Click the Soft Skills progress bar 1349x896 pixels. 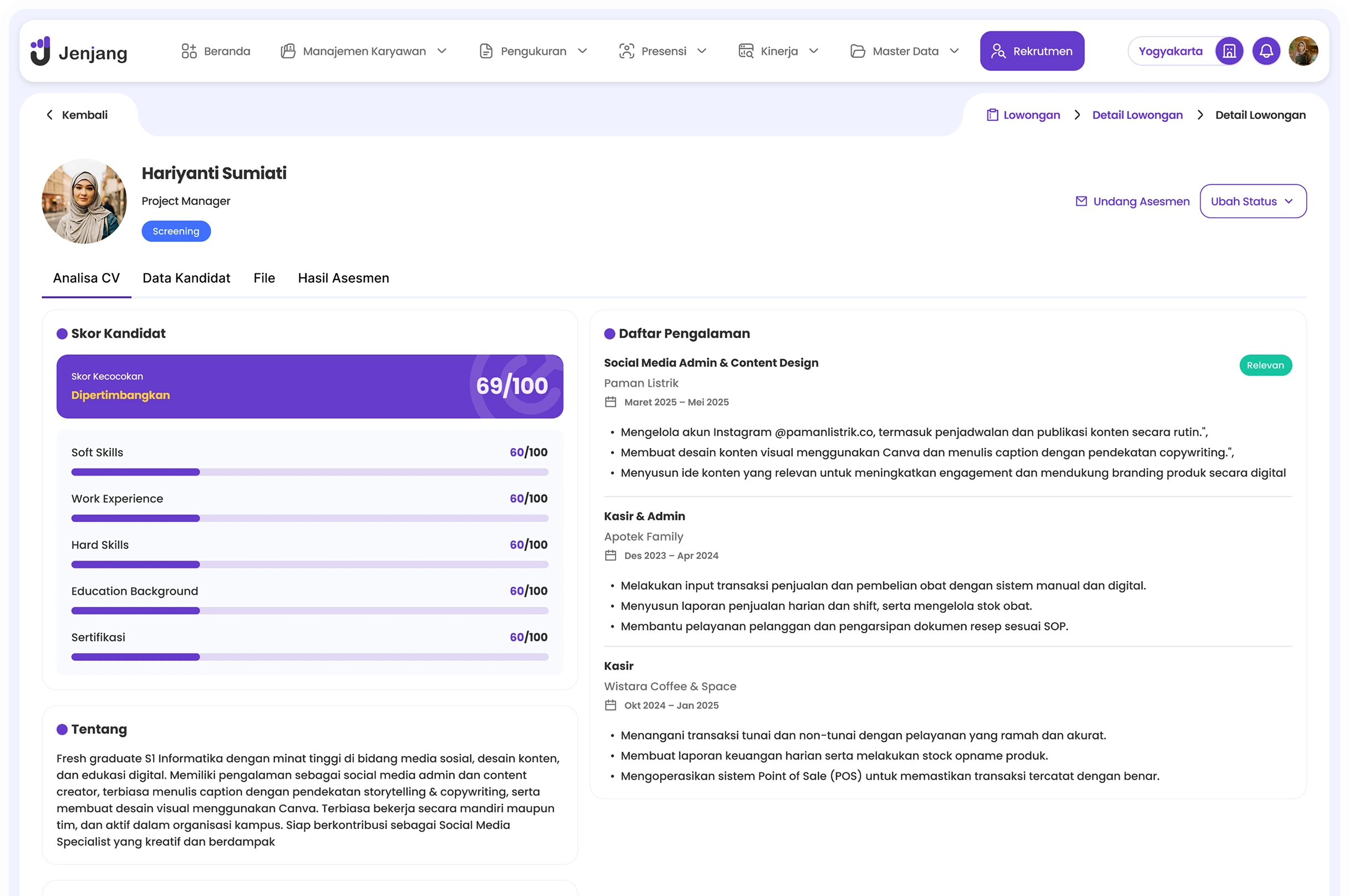coord(310,472)
